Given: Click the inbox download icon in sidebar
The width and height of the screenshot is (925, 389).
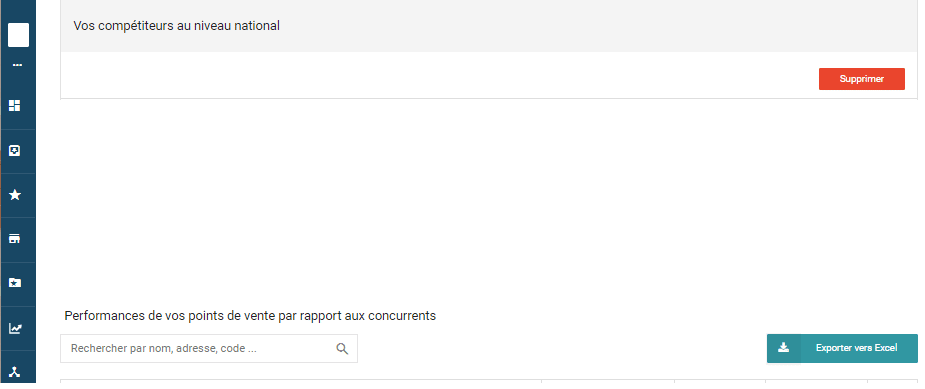Looking at the screenshot, I should 15,151.
